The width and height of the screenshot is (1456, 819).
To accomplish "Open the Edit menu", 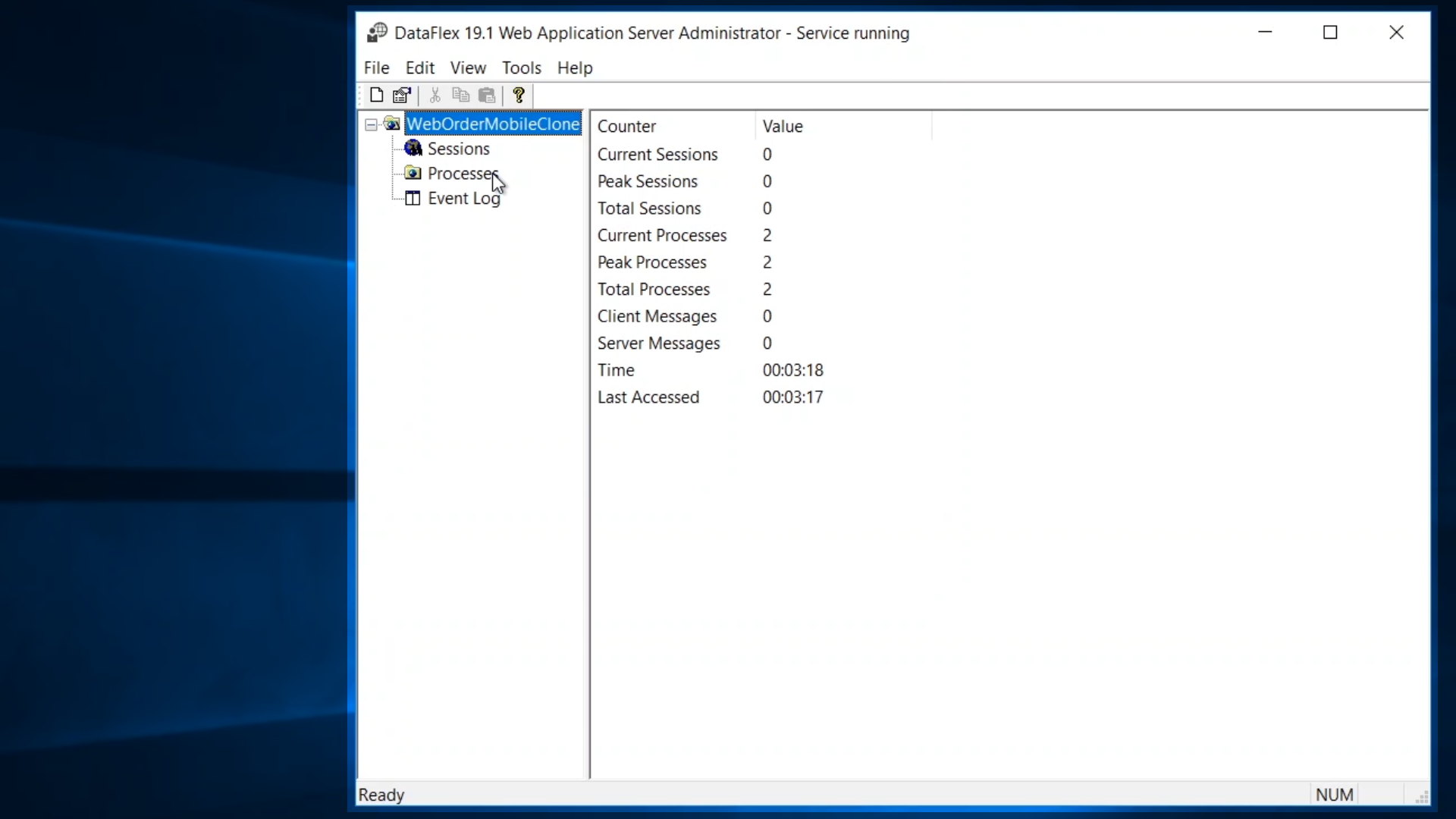I will click(x=419, y=67).
